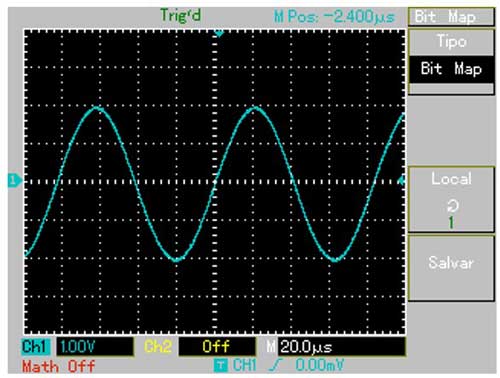Select the Bit Map menu title
This screenshot has width=500, height=378.
coord(451,16)
